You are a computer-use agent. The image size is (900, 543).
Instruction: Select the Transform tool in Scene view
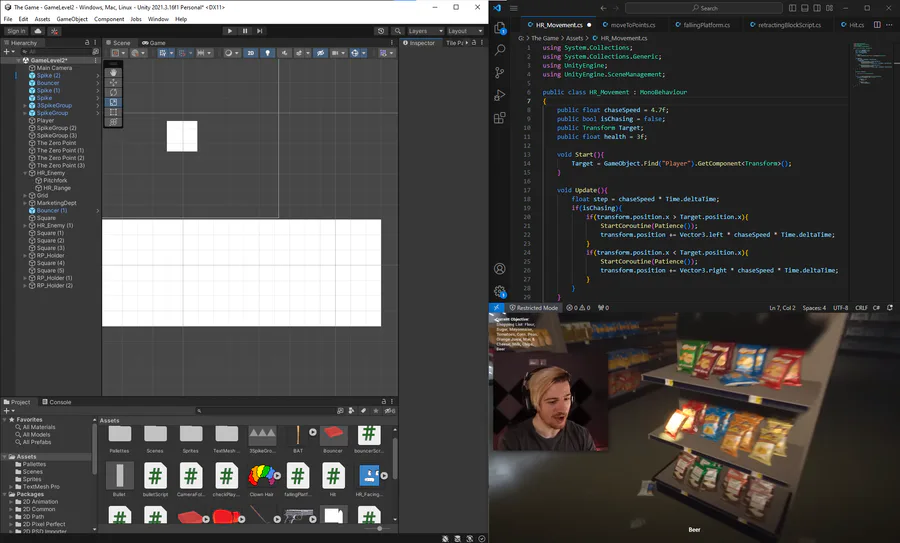113,122
